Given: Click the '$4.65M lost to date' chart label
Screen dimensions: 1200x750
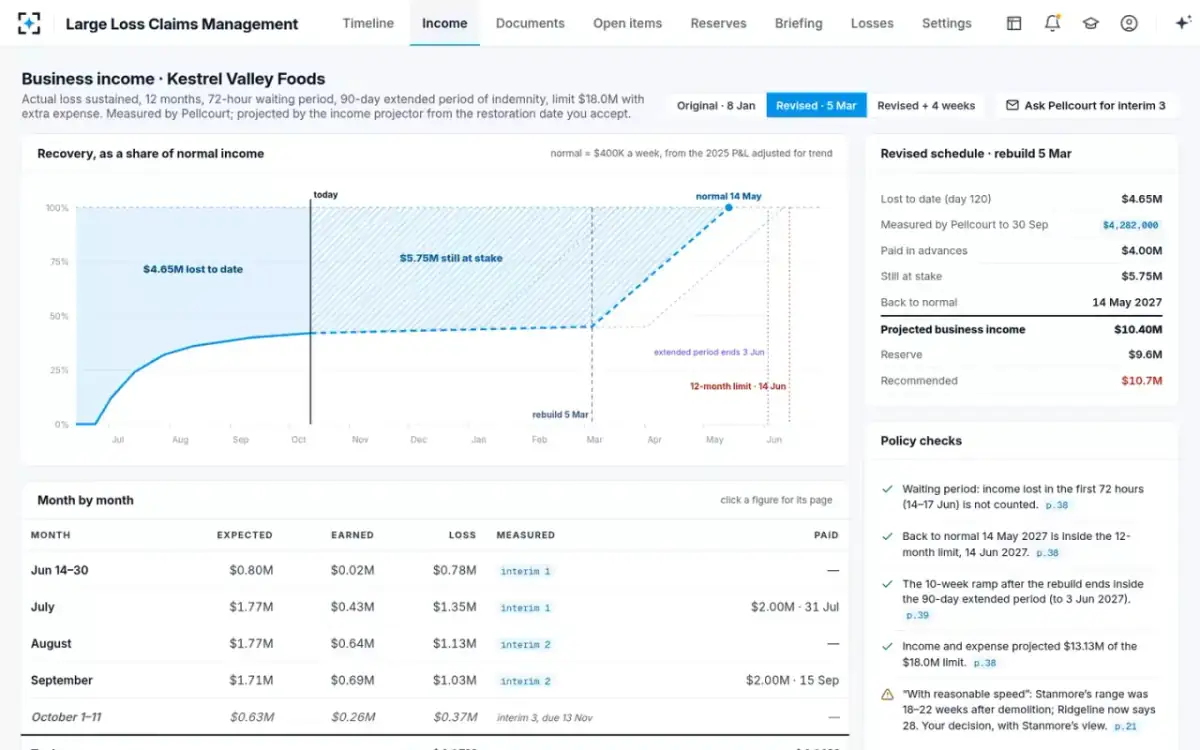Looking at the screenshot, I should pos(193,269).
